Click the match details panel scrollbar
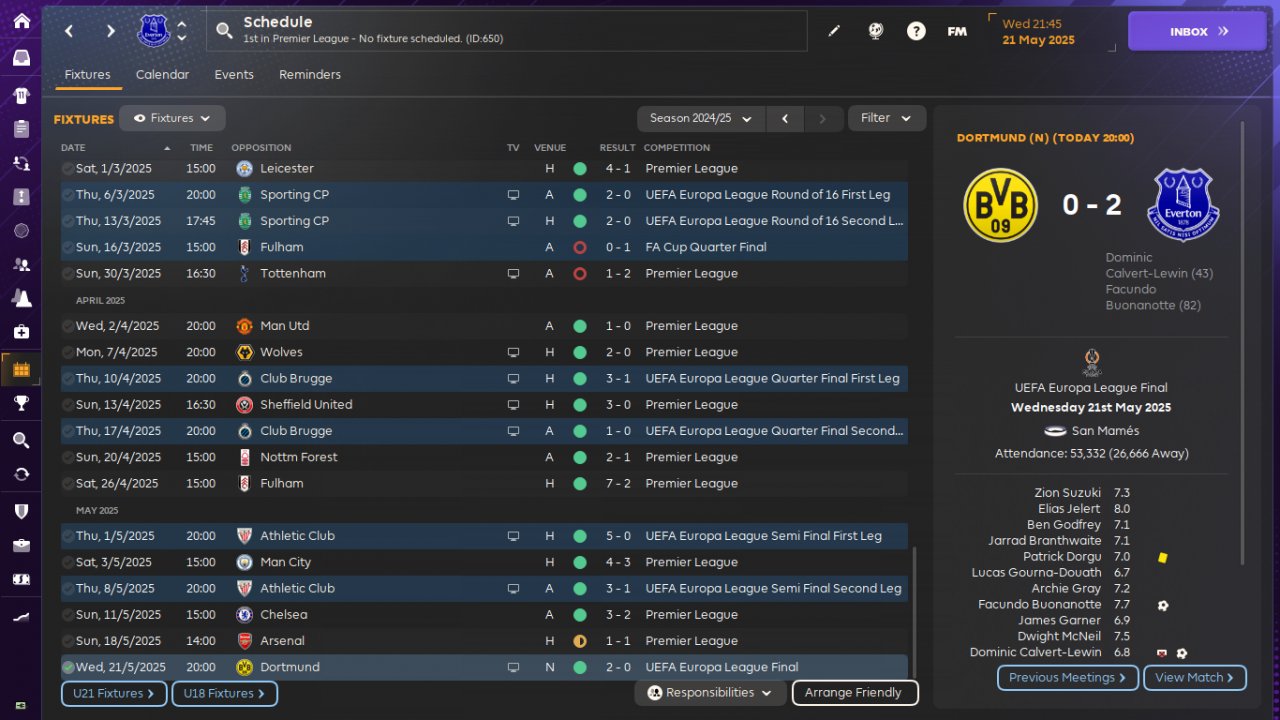This screenshot has width=1280, height=720. click(x=1244, y=343)
